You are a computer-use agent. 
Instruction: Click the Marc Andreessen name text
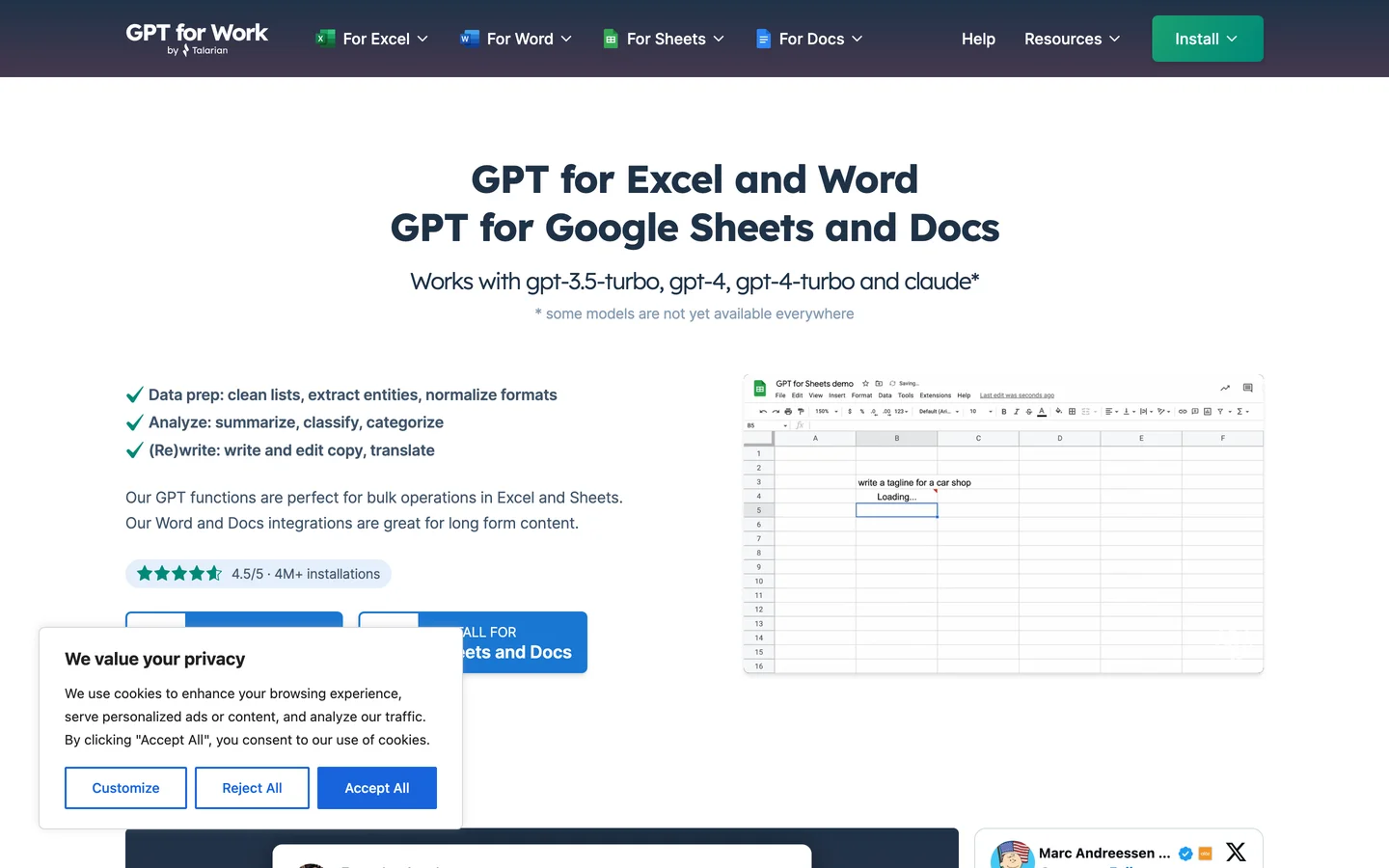click(x=1104, y=854)
